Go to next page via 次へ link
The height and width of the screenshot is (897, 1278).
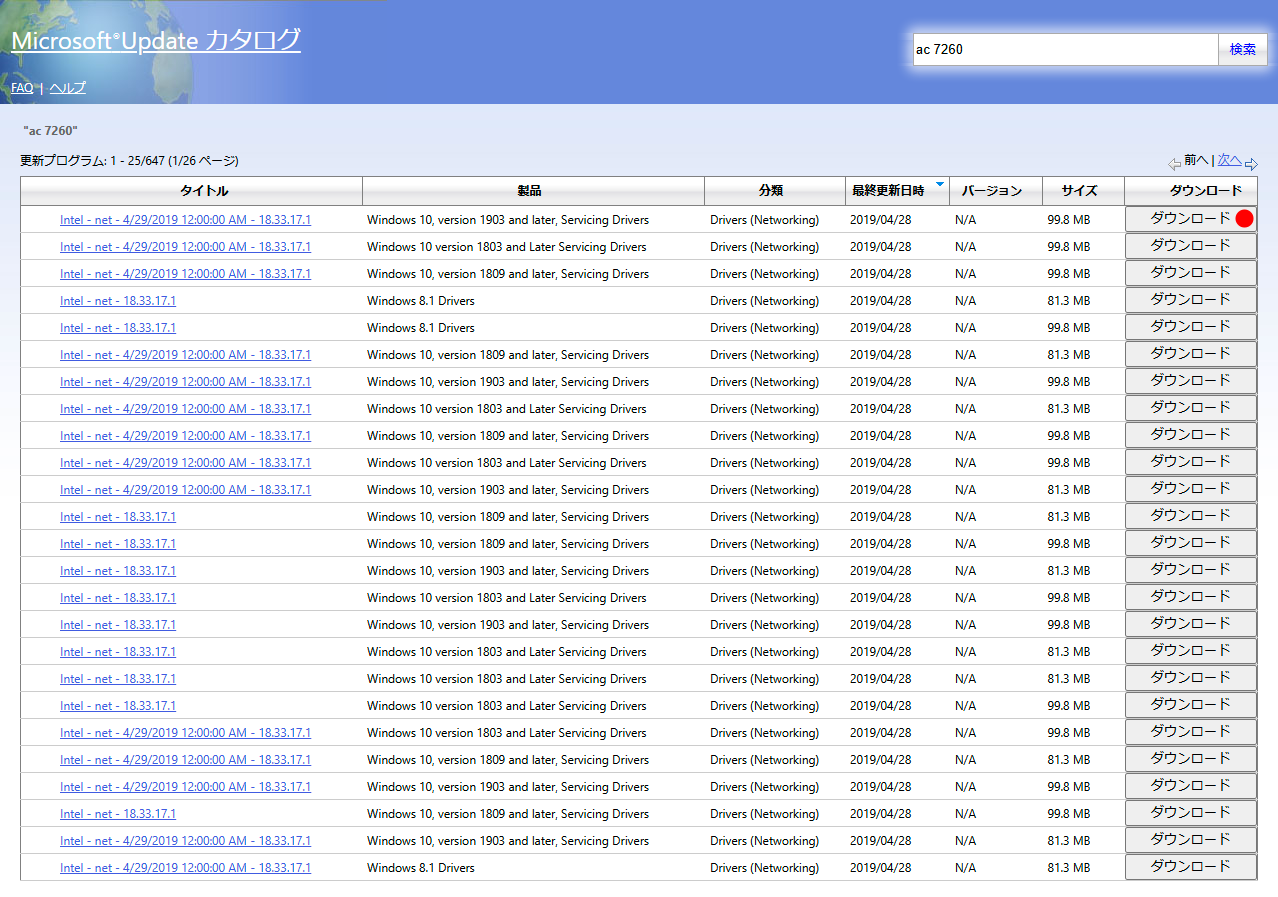click(x=1229, y=160)
